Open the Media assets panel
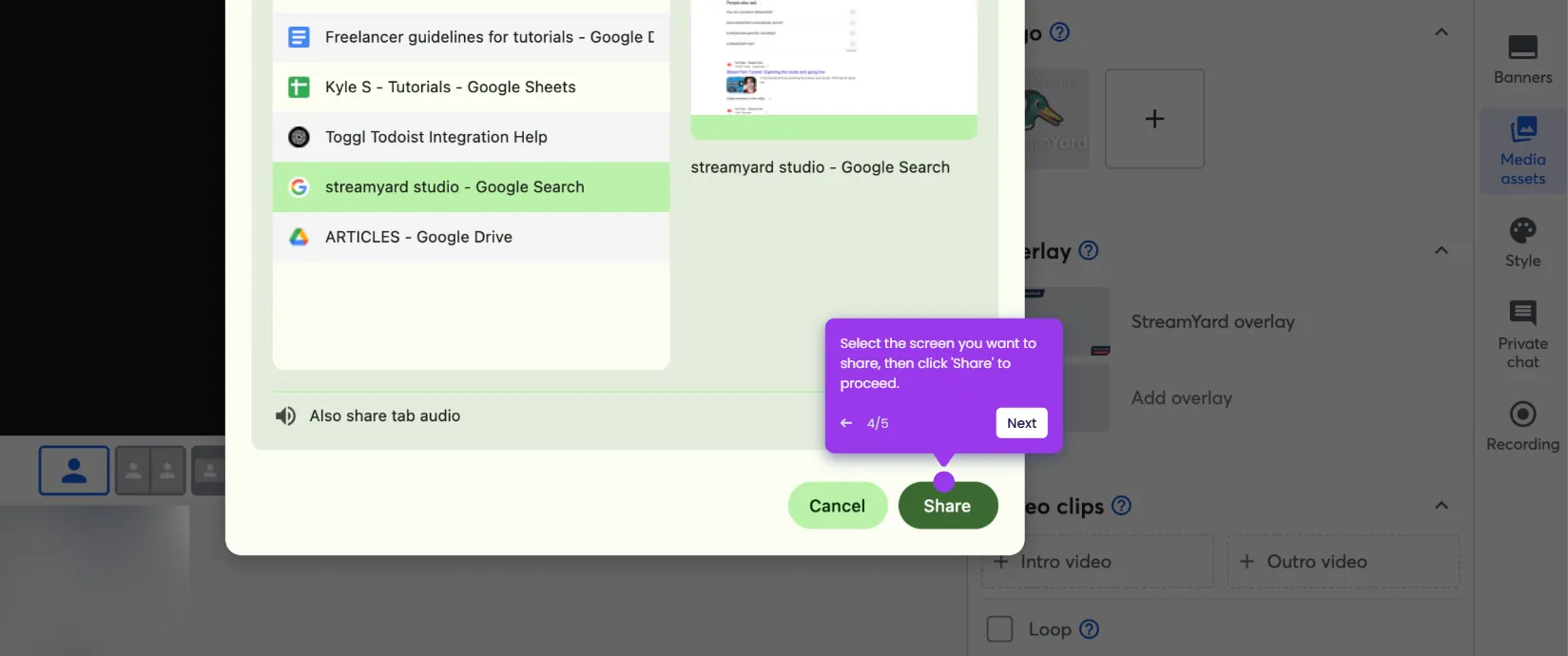 pos(1522,150)
